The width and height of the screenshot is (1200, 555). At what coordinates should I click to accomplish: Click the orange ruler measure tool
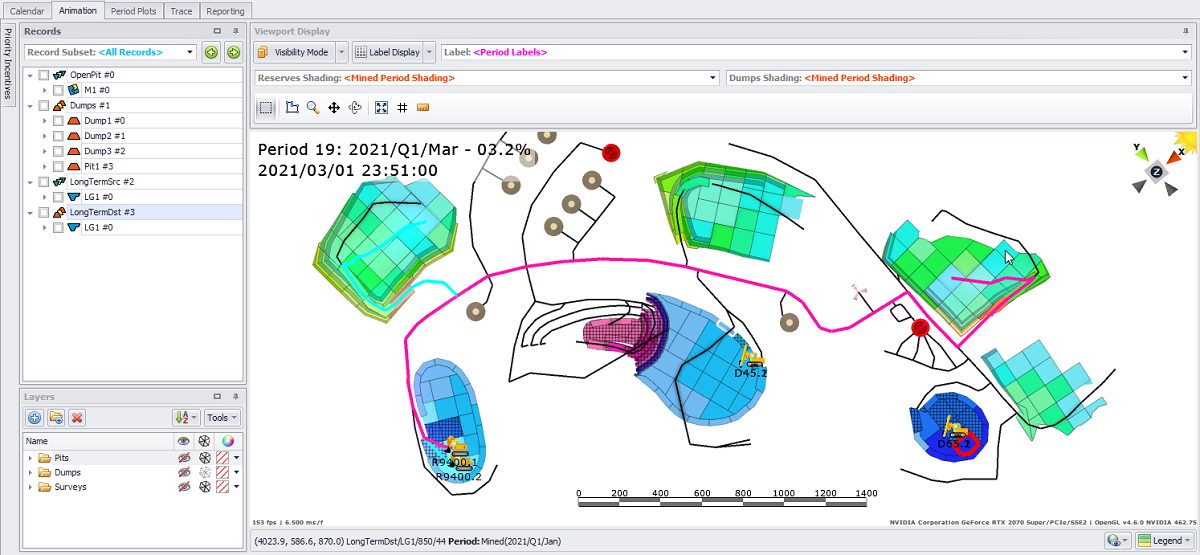pyautogui.click(x=423, y=108)
